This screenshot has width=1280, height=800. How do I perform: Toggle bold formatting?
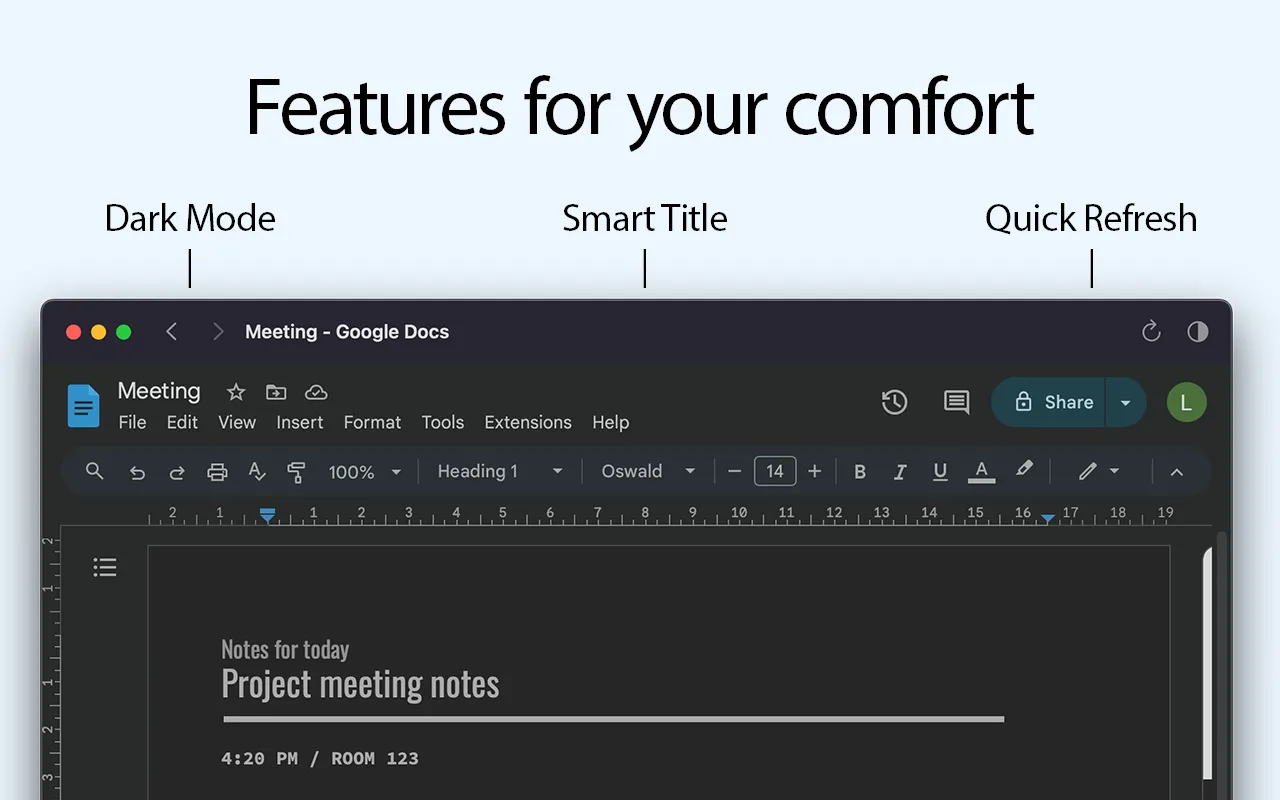coord(859,471)
